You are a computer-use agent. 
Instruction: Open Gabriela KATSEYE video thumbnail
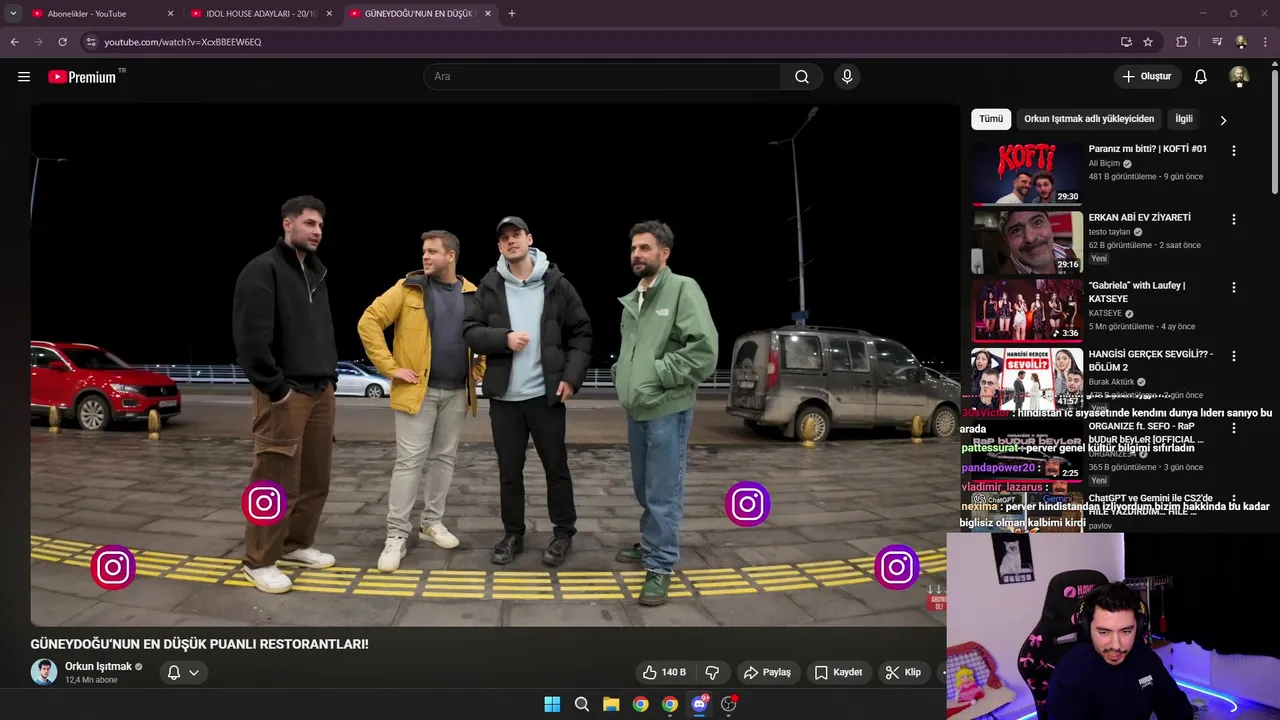(1027, 310)
